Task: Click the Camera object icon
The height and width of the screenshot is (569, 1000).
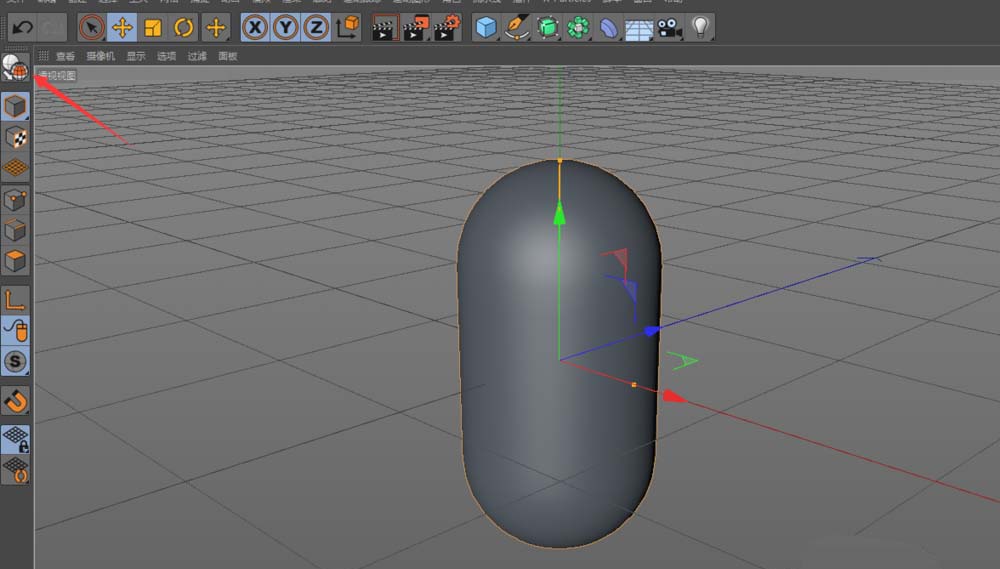Action: point(669,27)
